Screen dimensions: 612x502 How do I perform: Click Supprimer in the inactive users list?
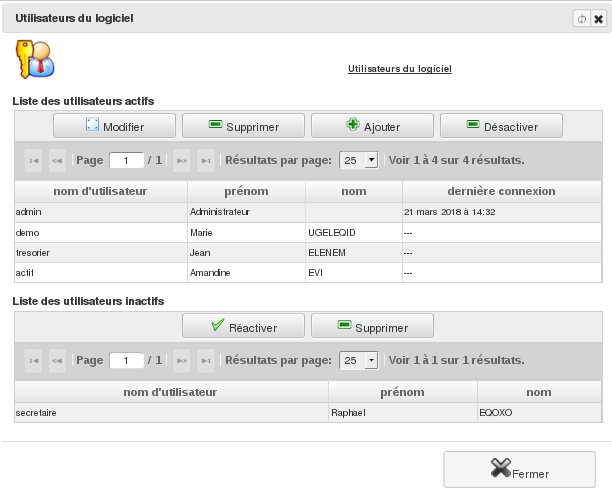(x=372, y=326)
